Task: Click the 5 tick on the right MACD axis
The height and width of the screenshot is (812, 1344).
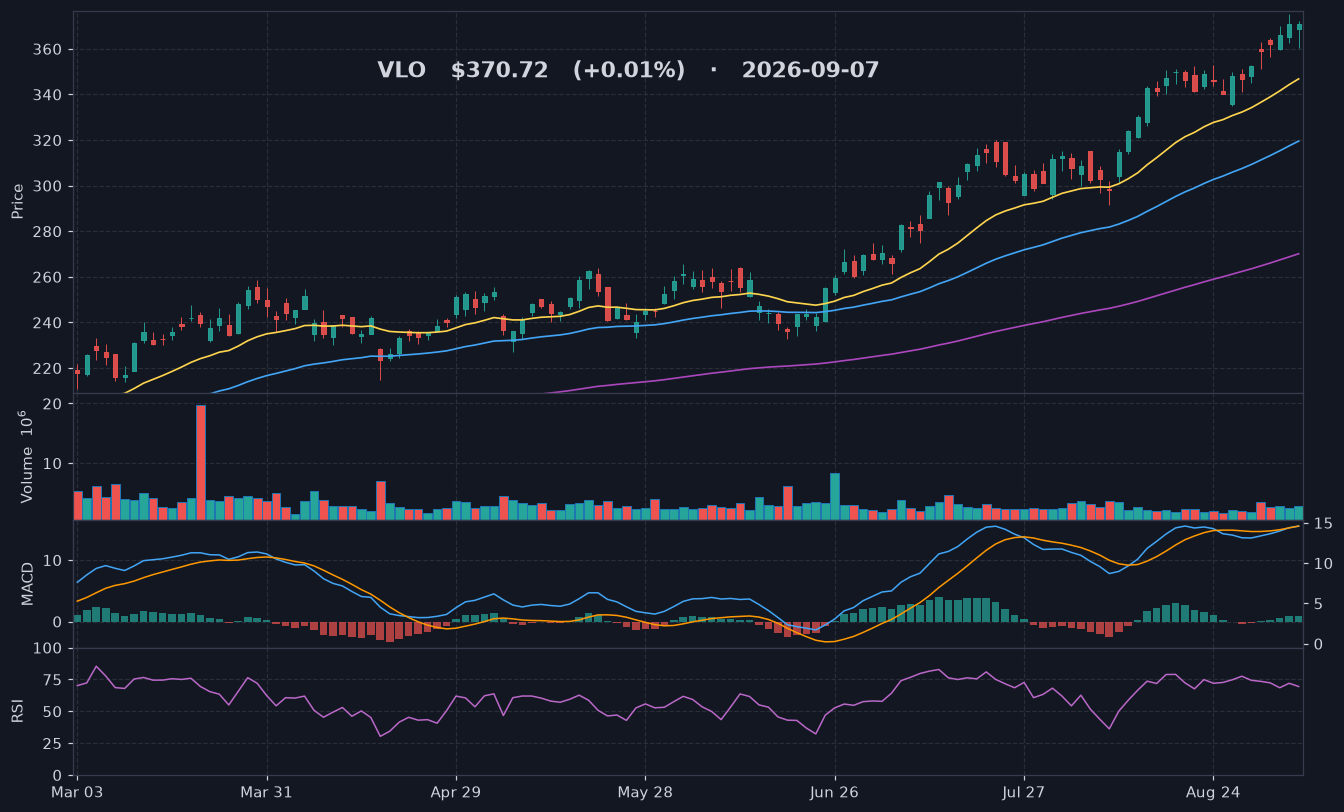Action: (x=1316, y=604)
